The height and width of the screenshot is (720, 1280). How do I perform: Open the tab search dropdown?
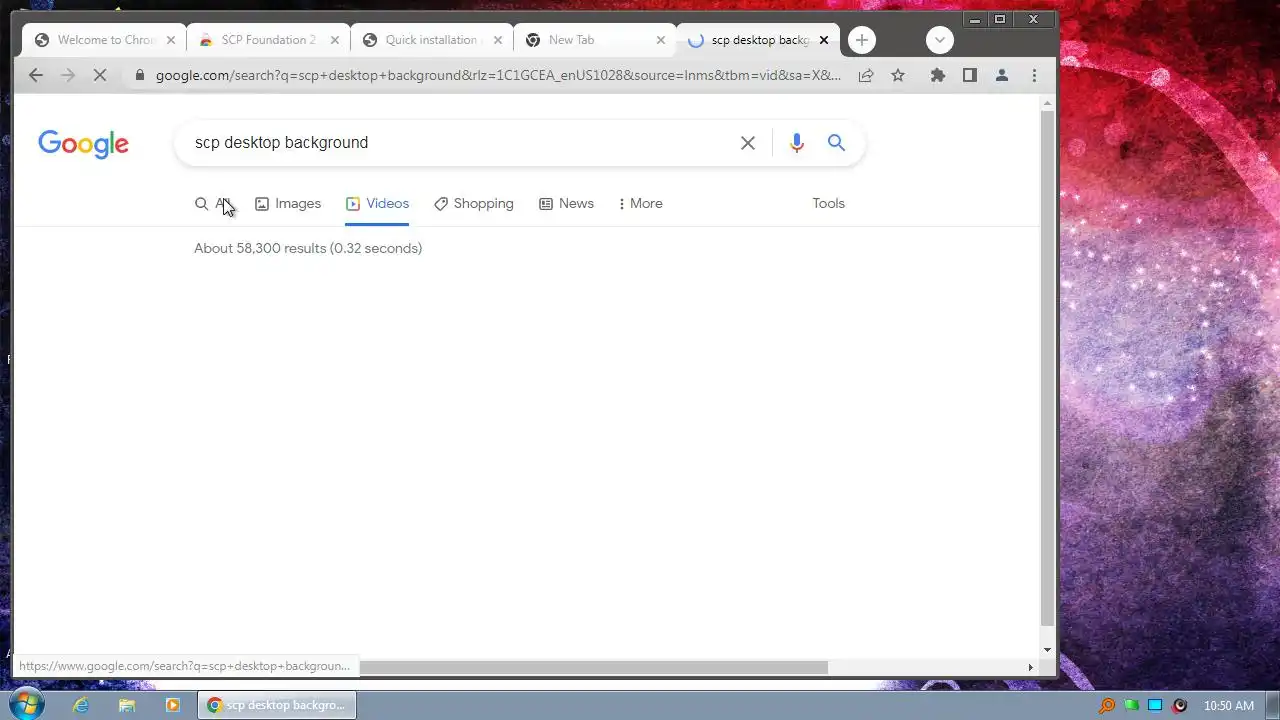(939, 40)
